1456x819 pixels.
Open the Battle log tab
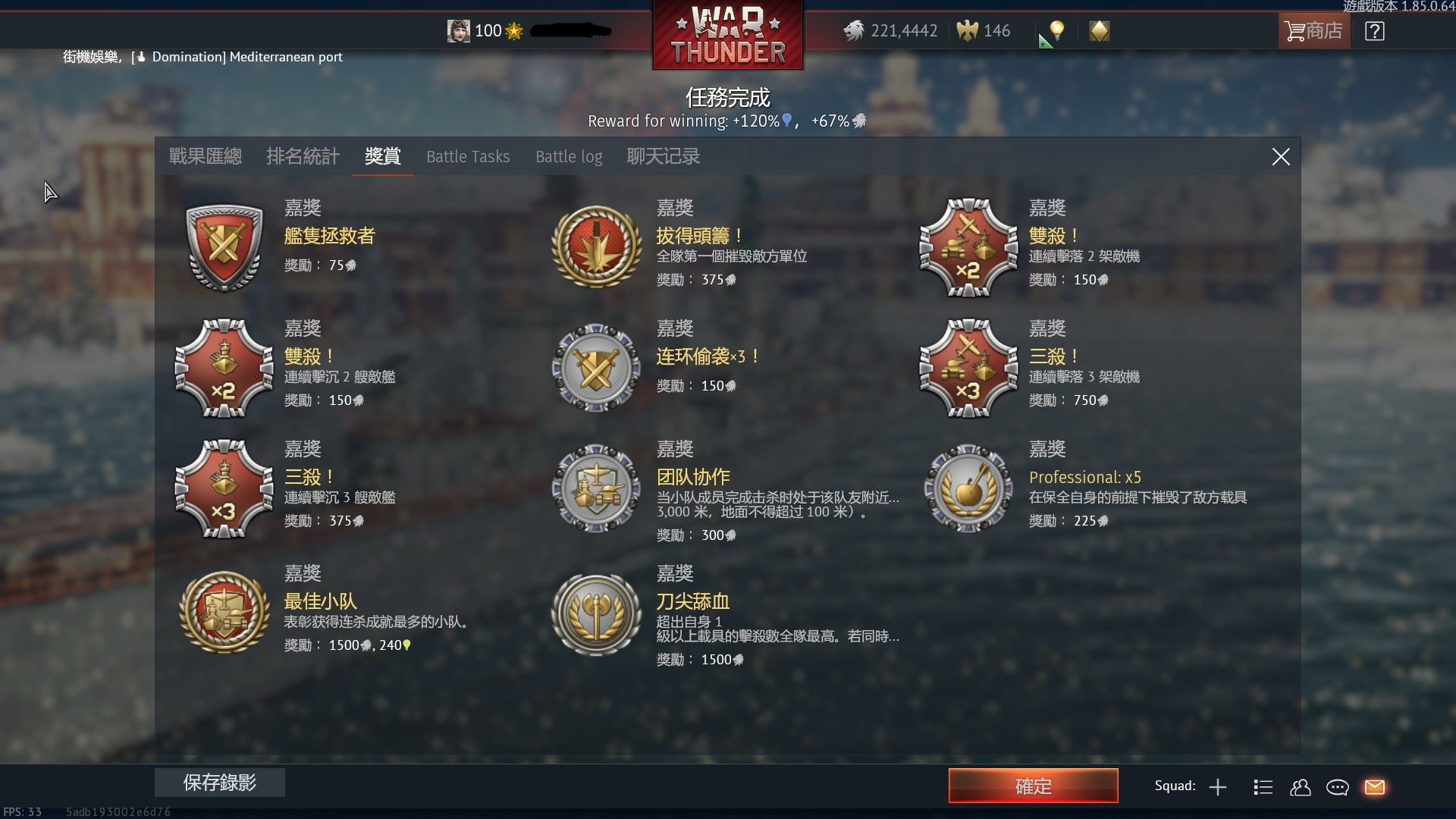pyautogui.click(x=569, y=156)
